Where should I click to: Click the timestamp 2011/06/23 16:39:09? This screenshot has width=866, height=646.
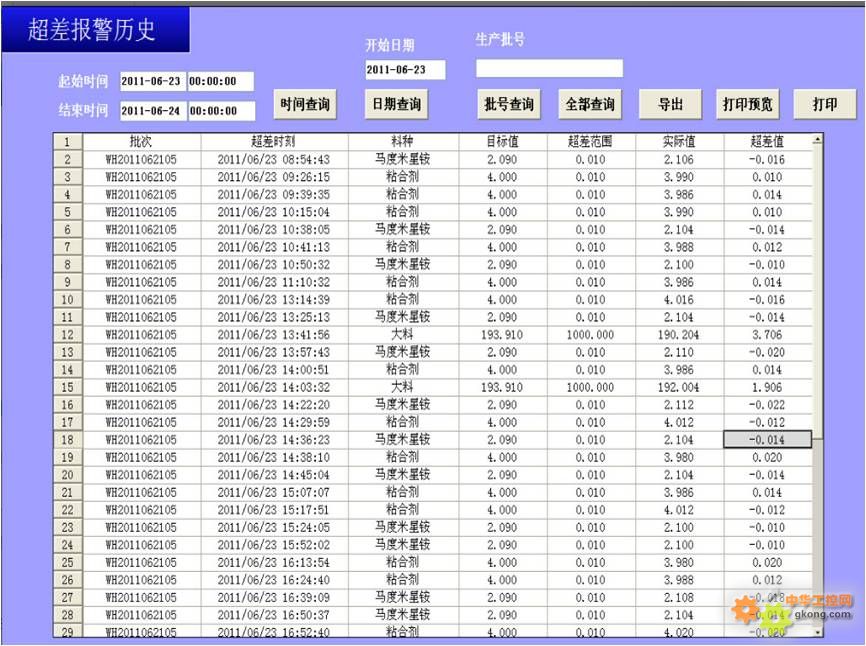pyautogui.click(x=273, y=597)
